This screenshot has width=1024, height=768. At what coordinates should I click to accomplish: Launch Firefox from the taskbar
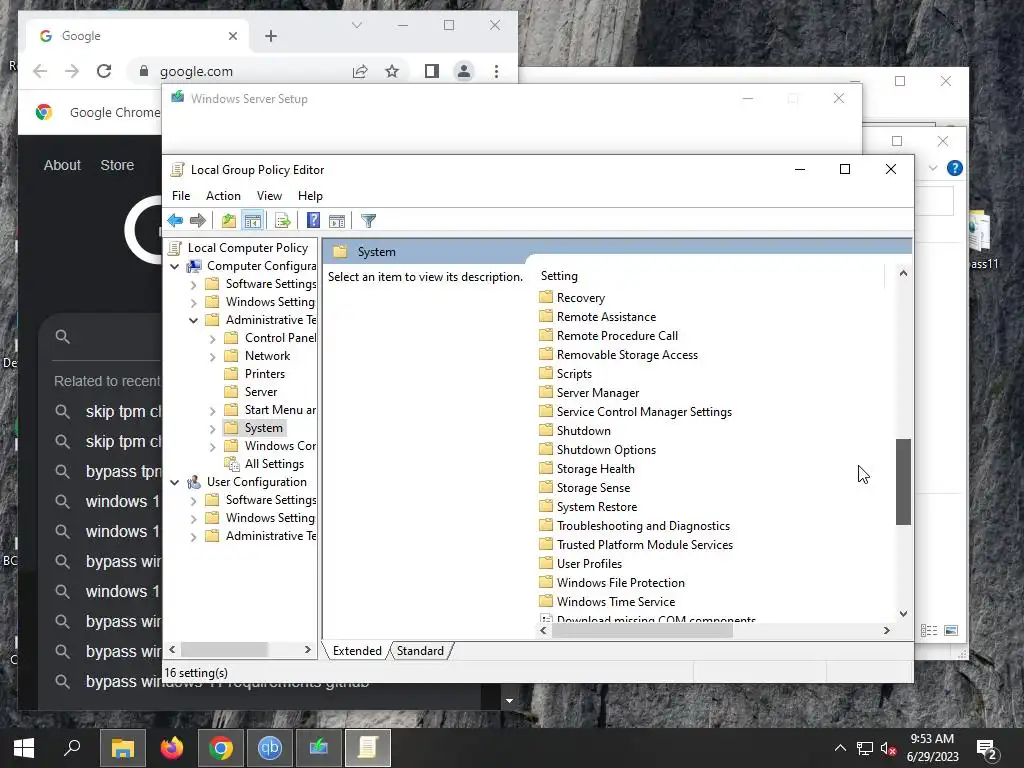coord(172,748)
